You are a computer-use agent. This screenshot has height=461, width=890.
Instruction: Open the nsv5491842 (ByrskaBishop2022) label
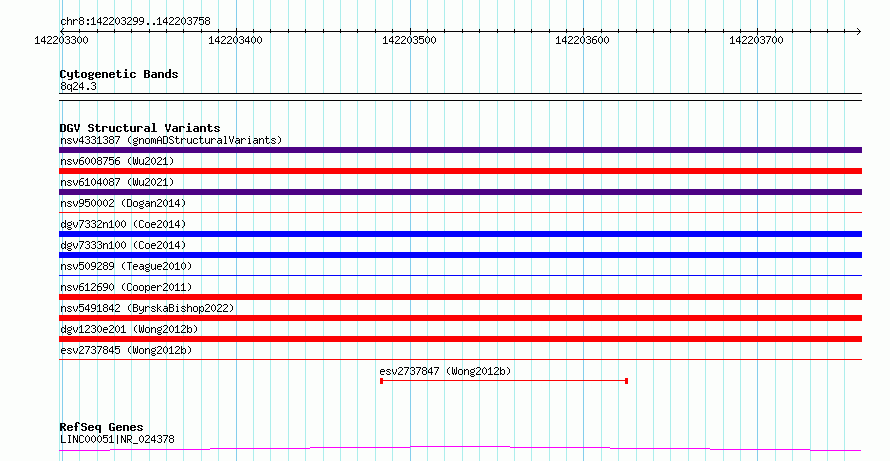click(x=147, y=308)
